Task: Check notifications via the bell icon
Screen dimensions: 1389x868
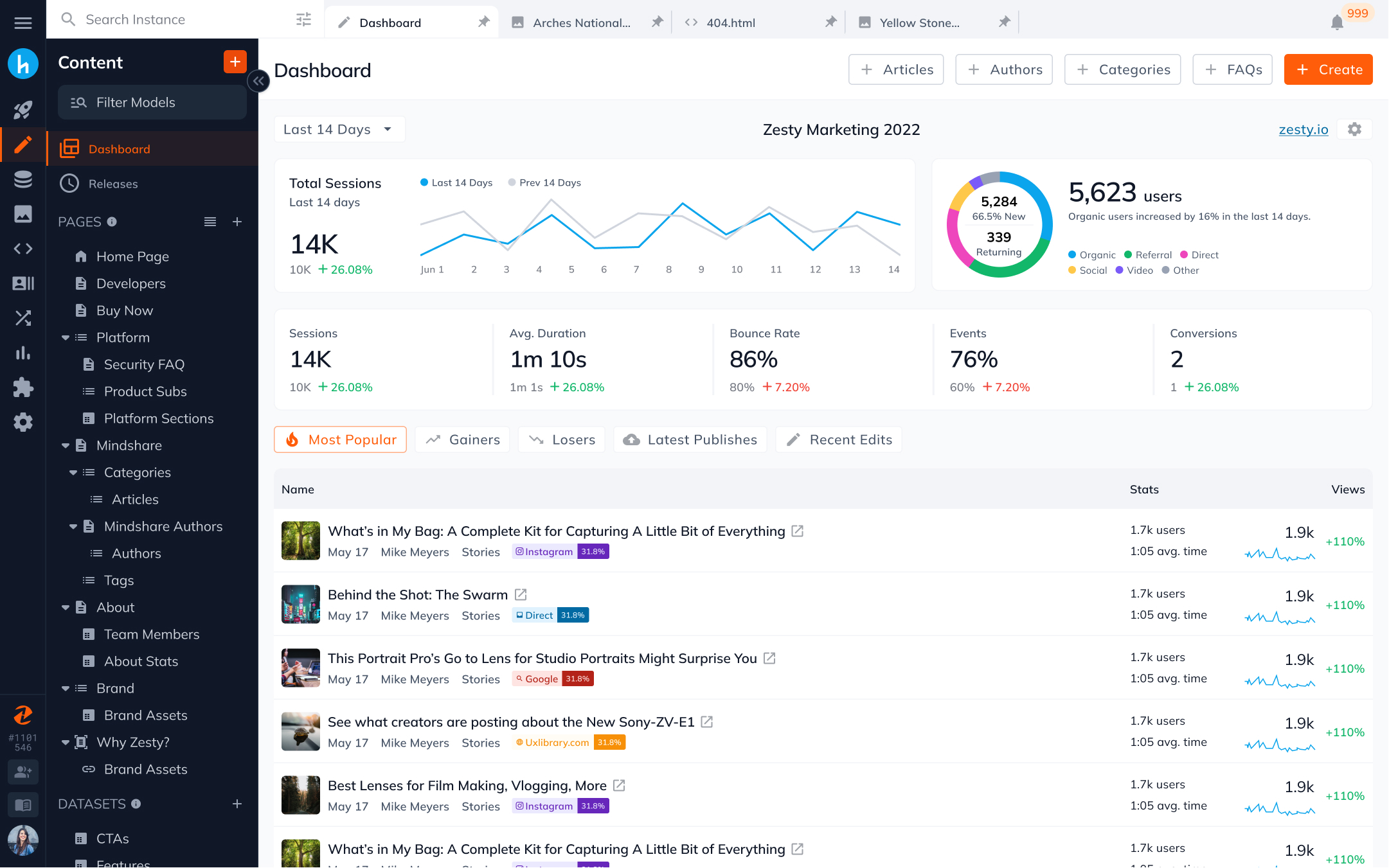Action: click(1338, 22)
